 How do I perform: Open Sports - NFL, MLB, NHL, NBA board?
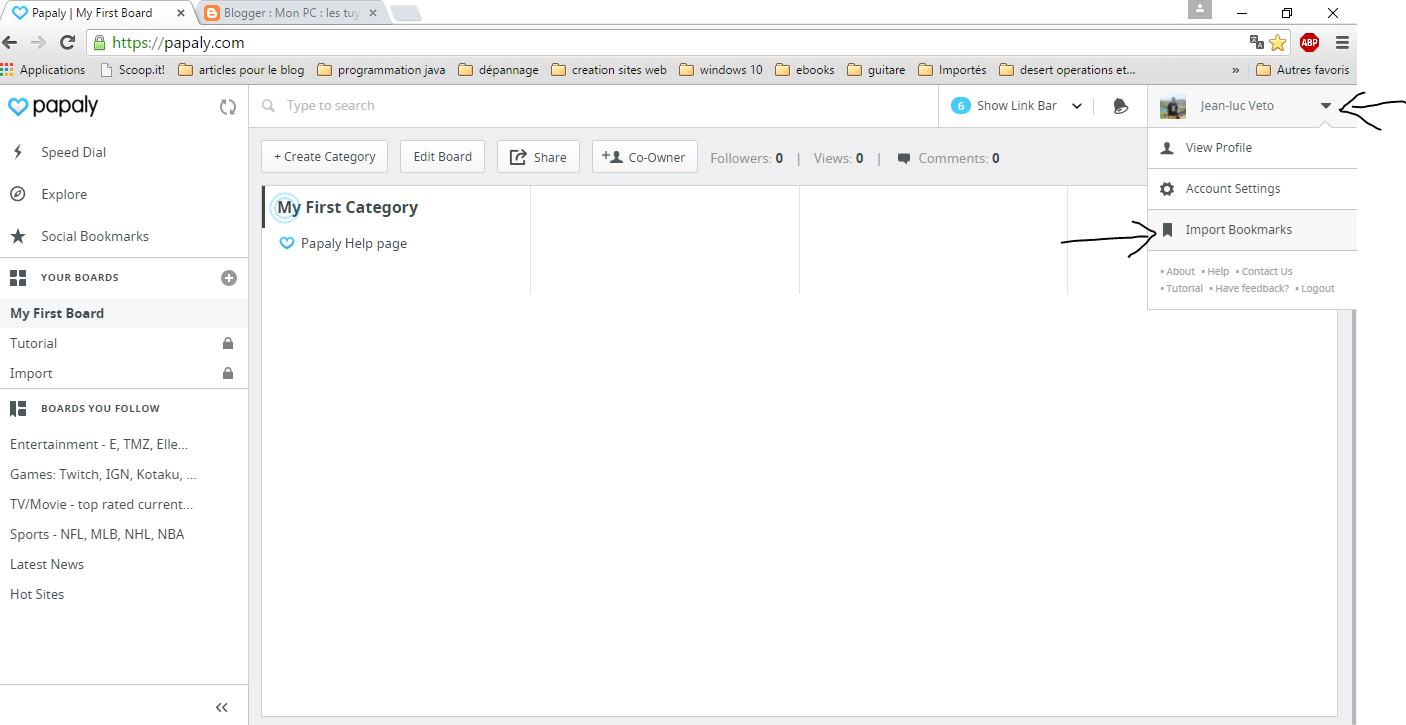pos(97,534)
